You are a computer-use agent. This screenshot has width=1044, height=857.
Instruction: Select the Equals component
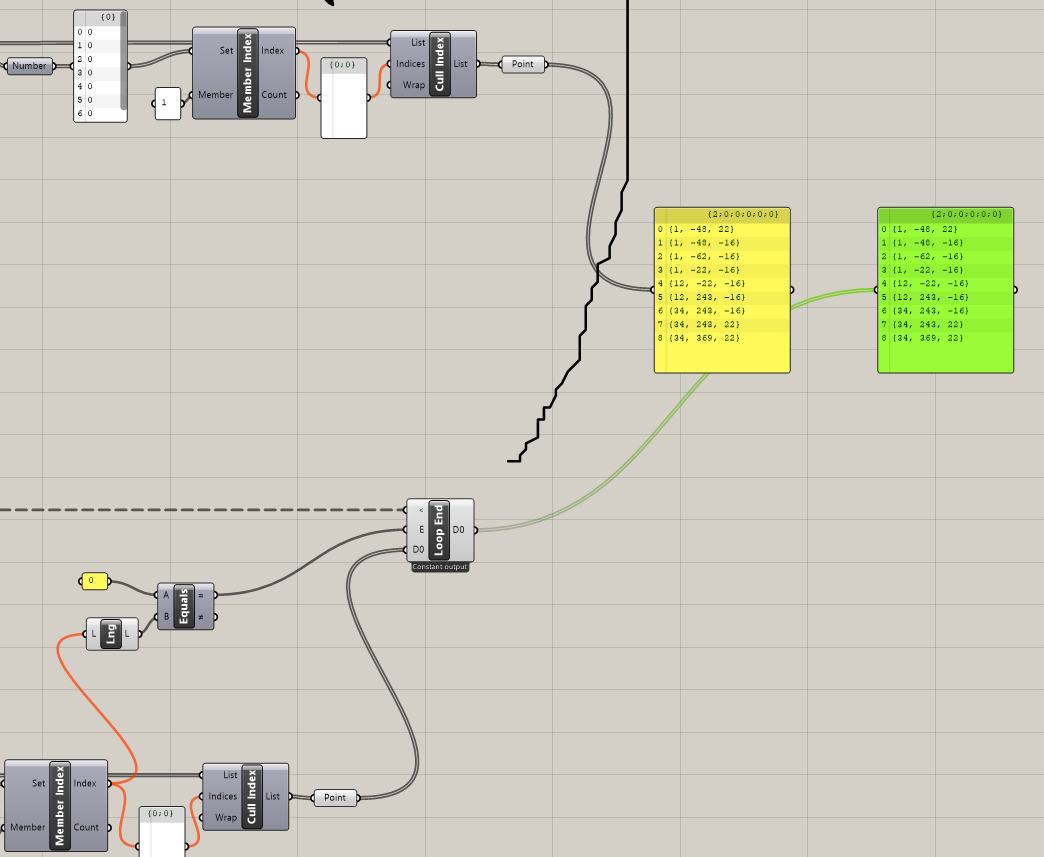(184, 606)
